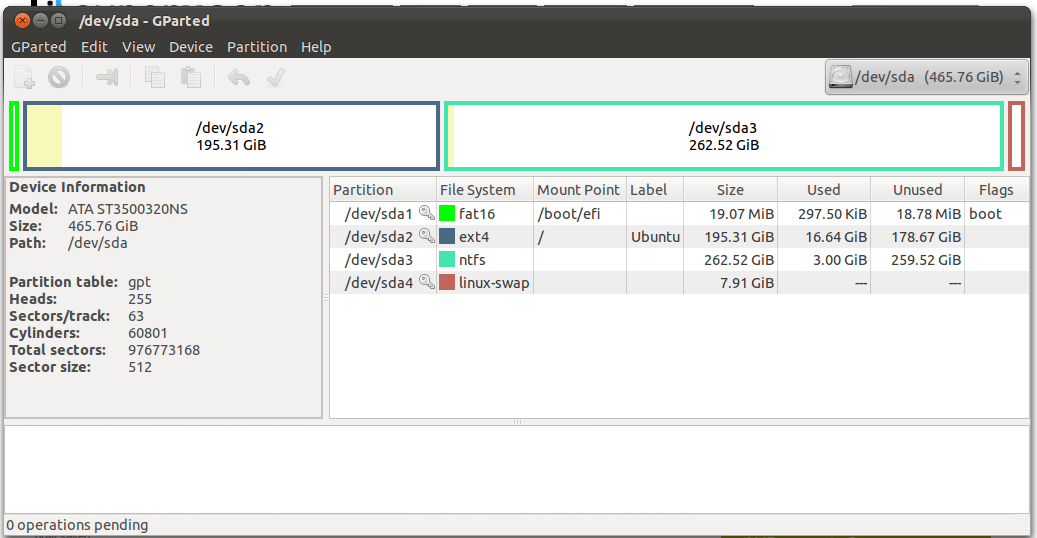This screenshot has width=1037, height=538.
Task: Select the /dev/sda3 block in disk map
Action: (x=723, y=136)
